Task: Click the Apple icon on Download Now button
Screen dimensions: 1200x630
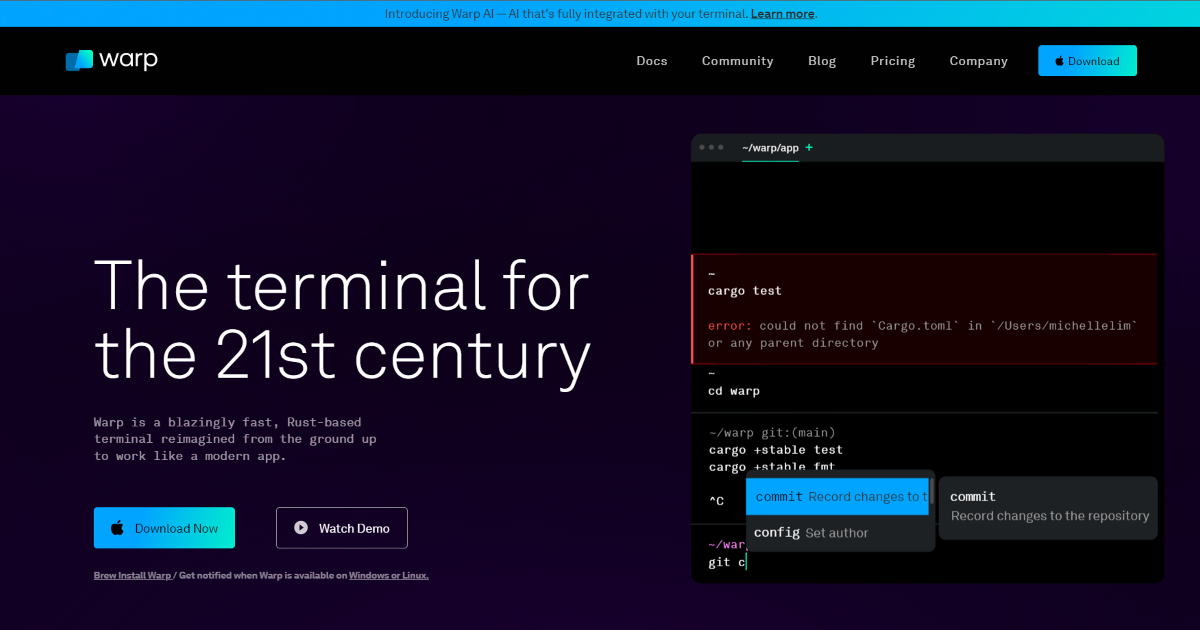Action: [x=117, y=528]
